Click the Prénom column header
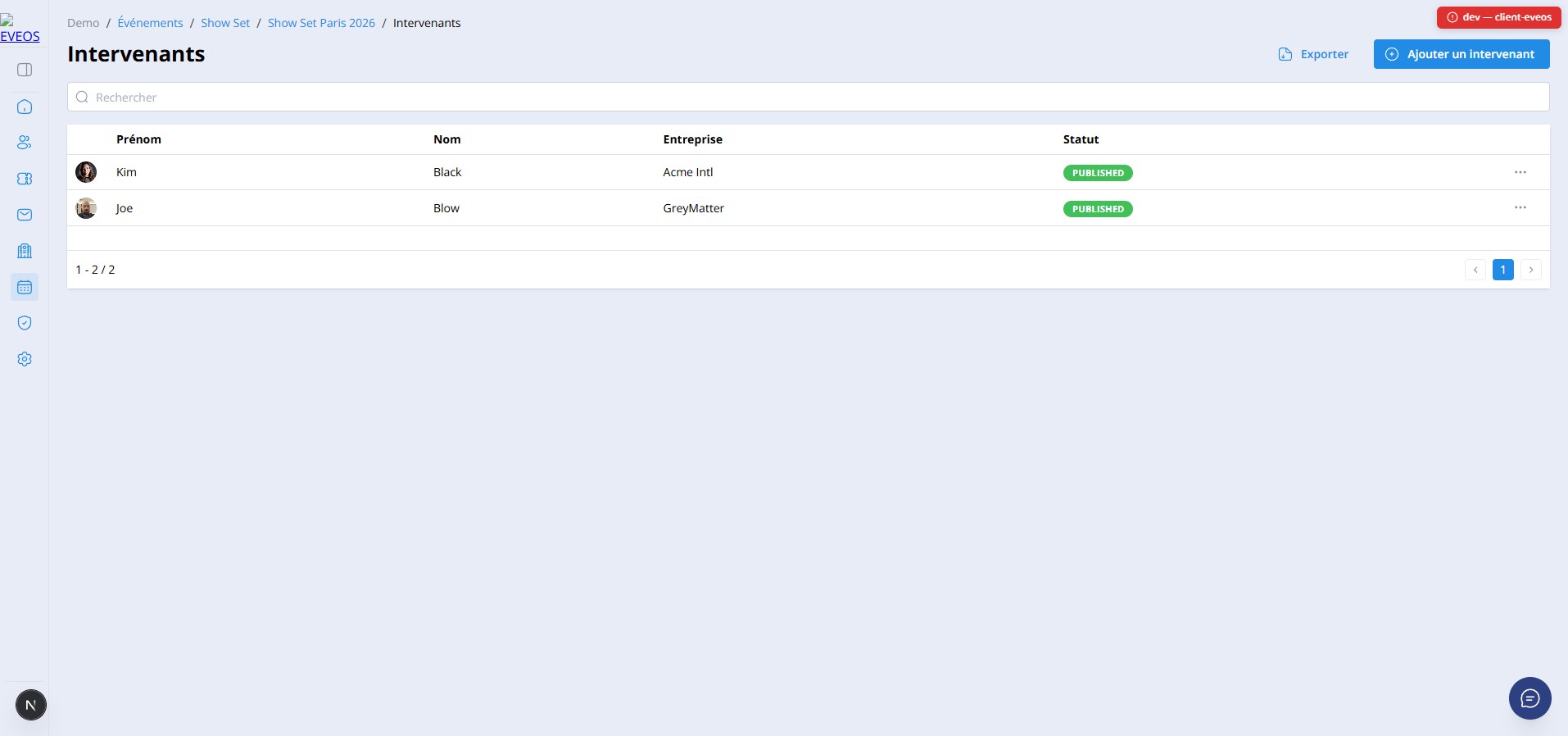The image size is (1568, 736). 138,139
